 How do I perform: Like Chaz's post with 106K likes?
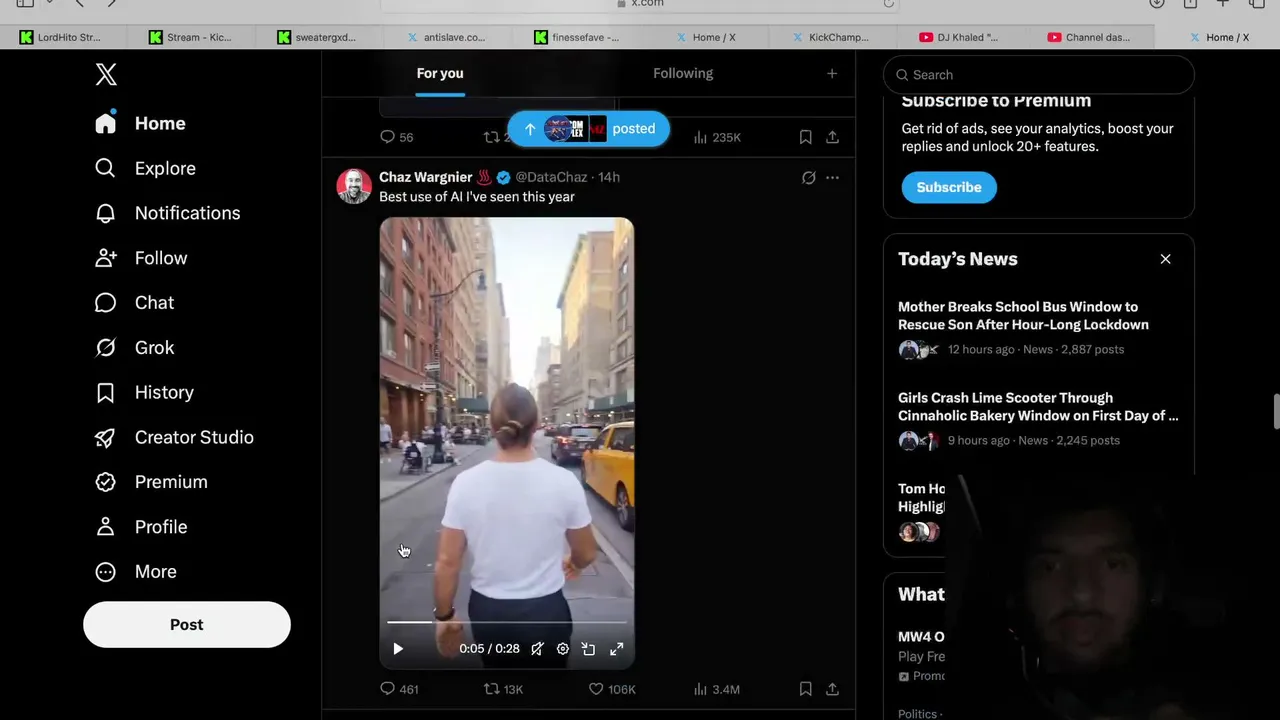pyautogui.click(x=611, y=689)
